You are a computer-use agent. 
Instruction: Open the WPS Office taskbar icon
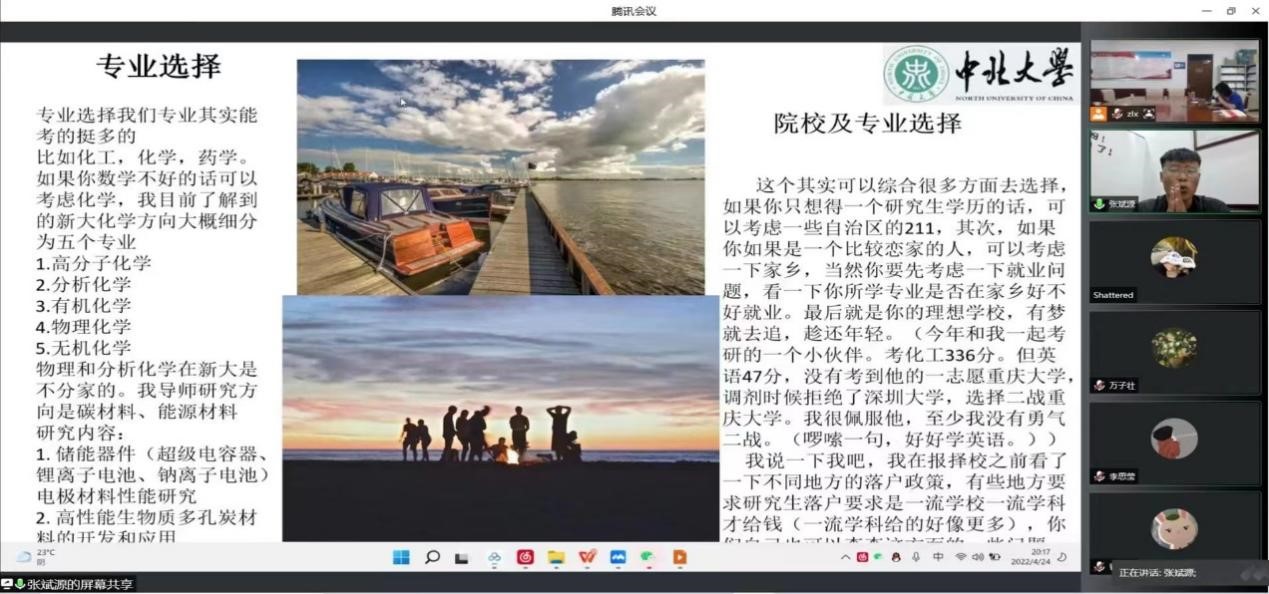point(587,557)
